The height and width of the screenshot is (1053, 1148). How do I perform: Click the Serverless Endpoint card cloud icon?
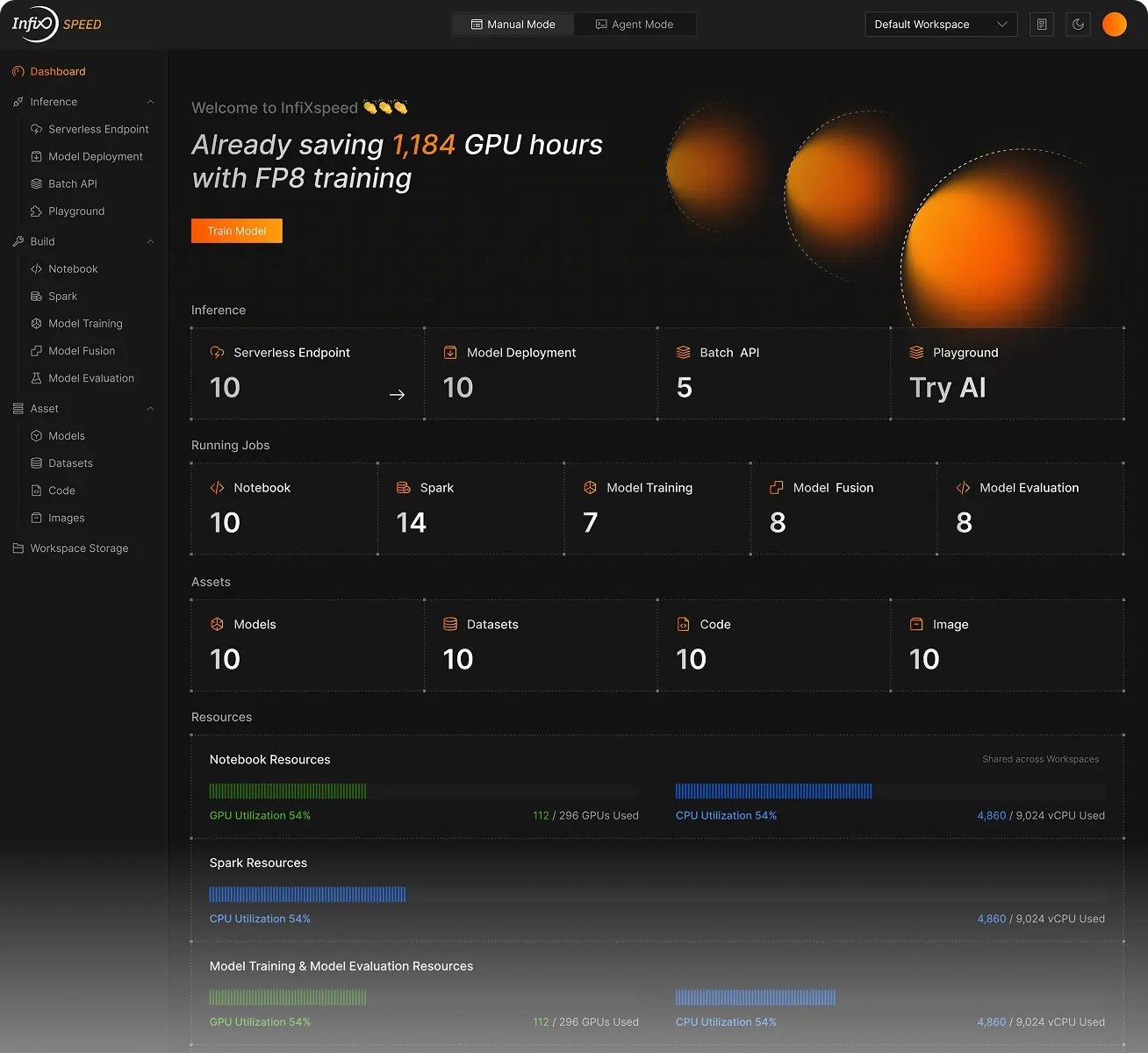217,353
